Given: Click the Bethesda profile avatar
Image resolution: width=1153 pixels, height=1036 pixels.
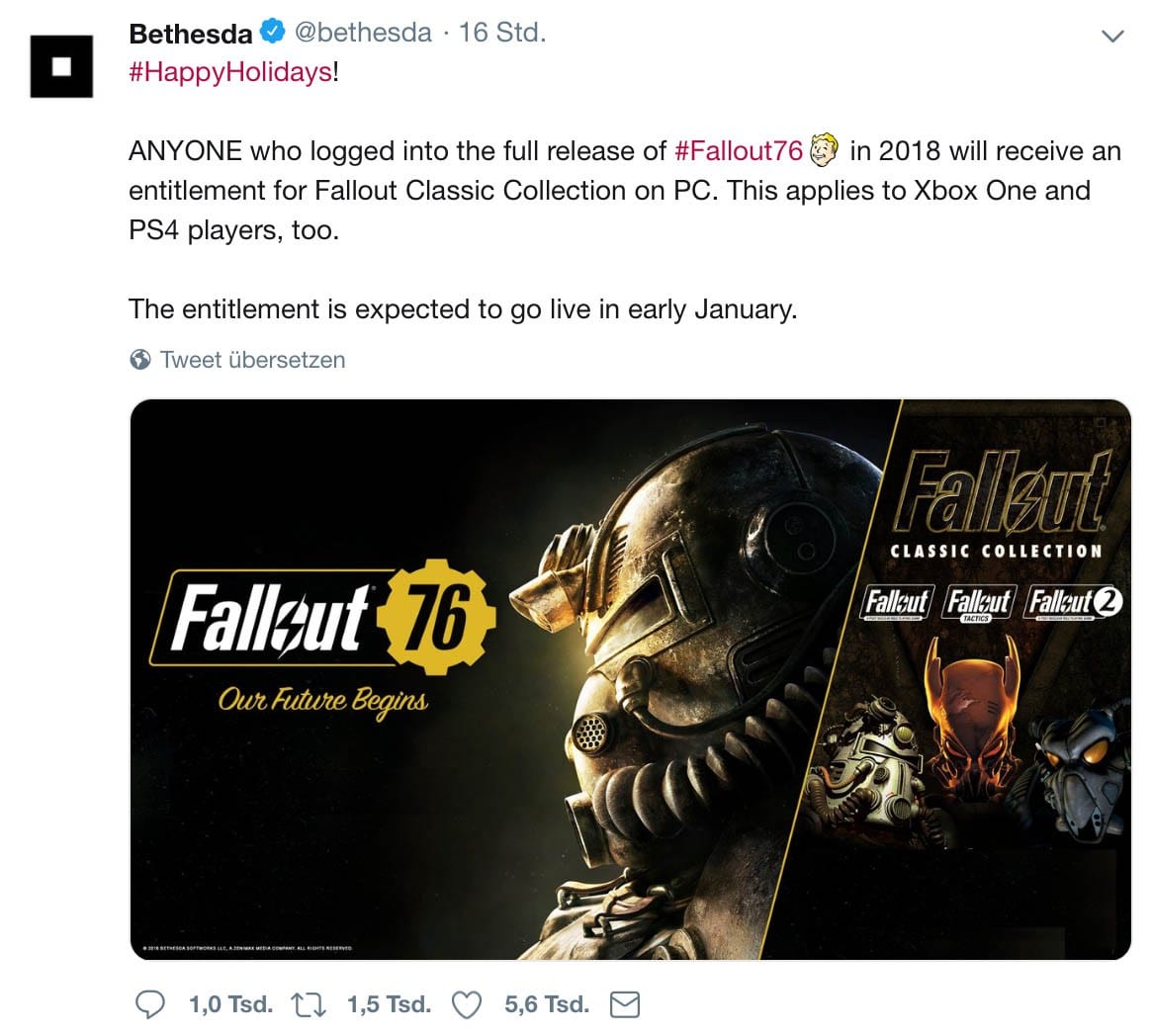Looking at the screenshot, I should pos(61,66).
